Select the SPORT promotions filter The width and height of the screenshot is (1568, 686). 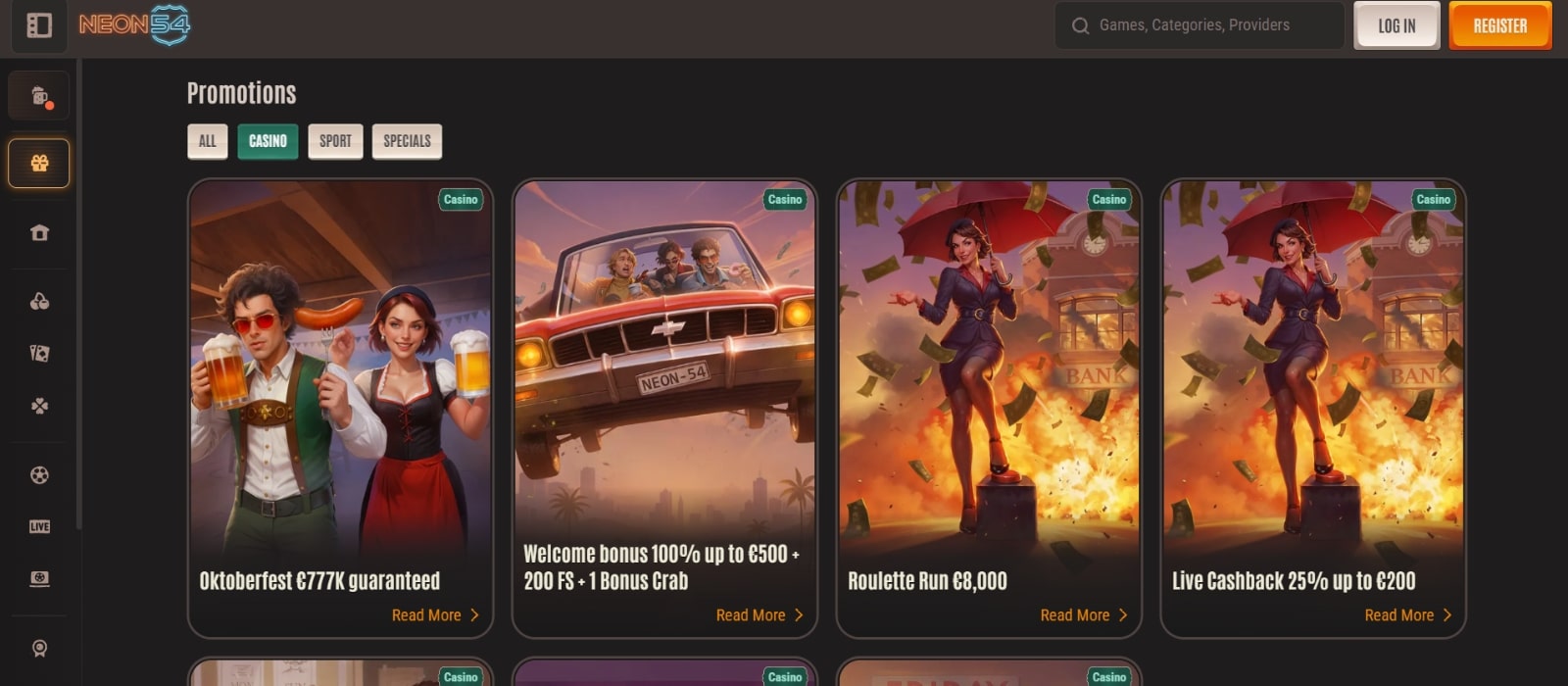point(335,141)
